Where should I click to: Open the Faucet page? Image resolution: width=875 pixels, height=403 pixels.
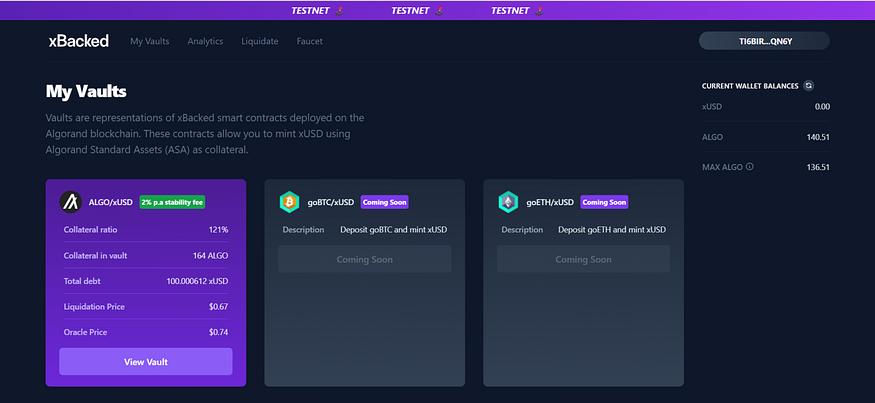click(x=310, y=41)
